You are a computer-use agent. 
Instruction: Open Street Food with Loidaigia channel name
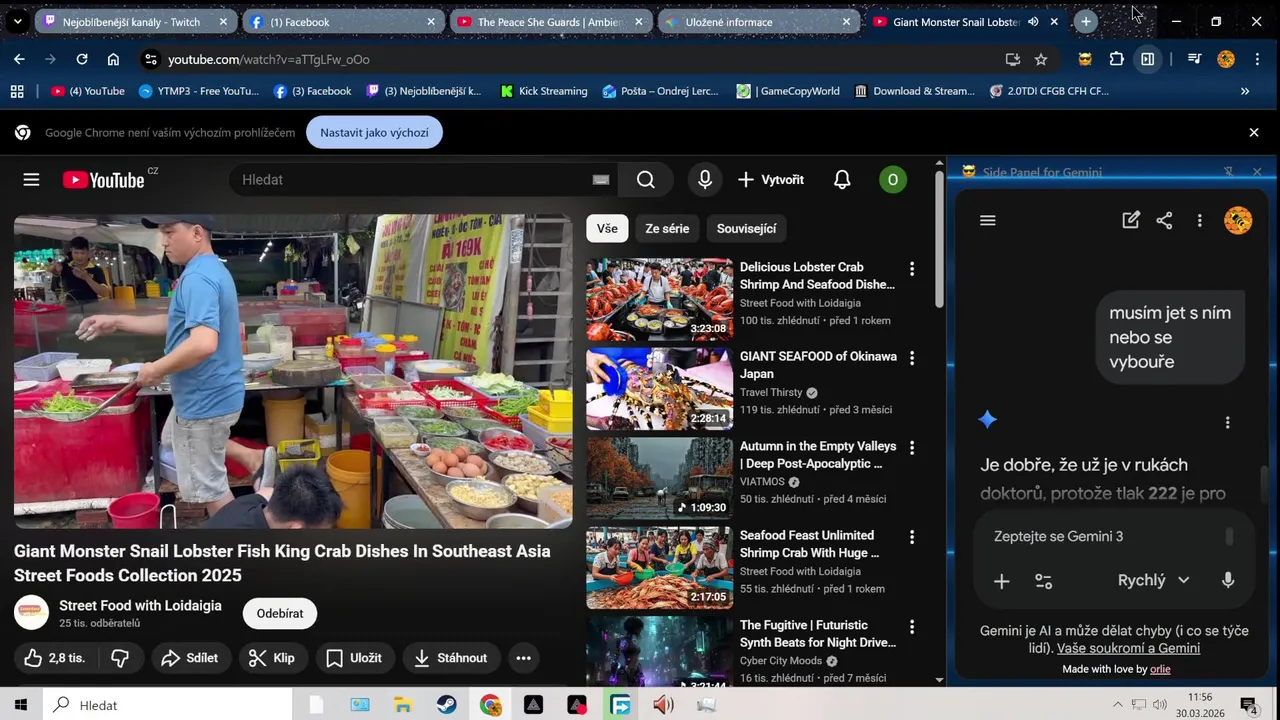140,606
